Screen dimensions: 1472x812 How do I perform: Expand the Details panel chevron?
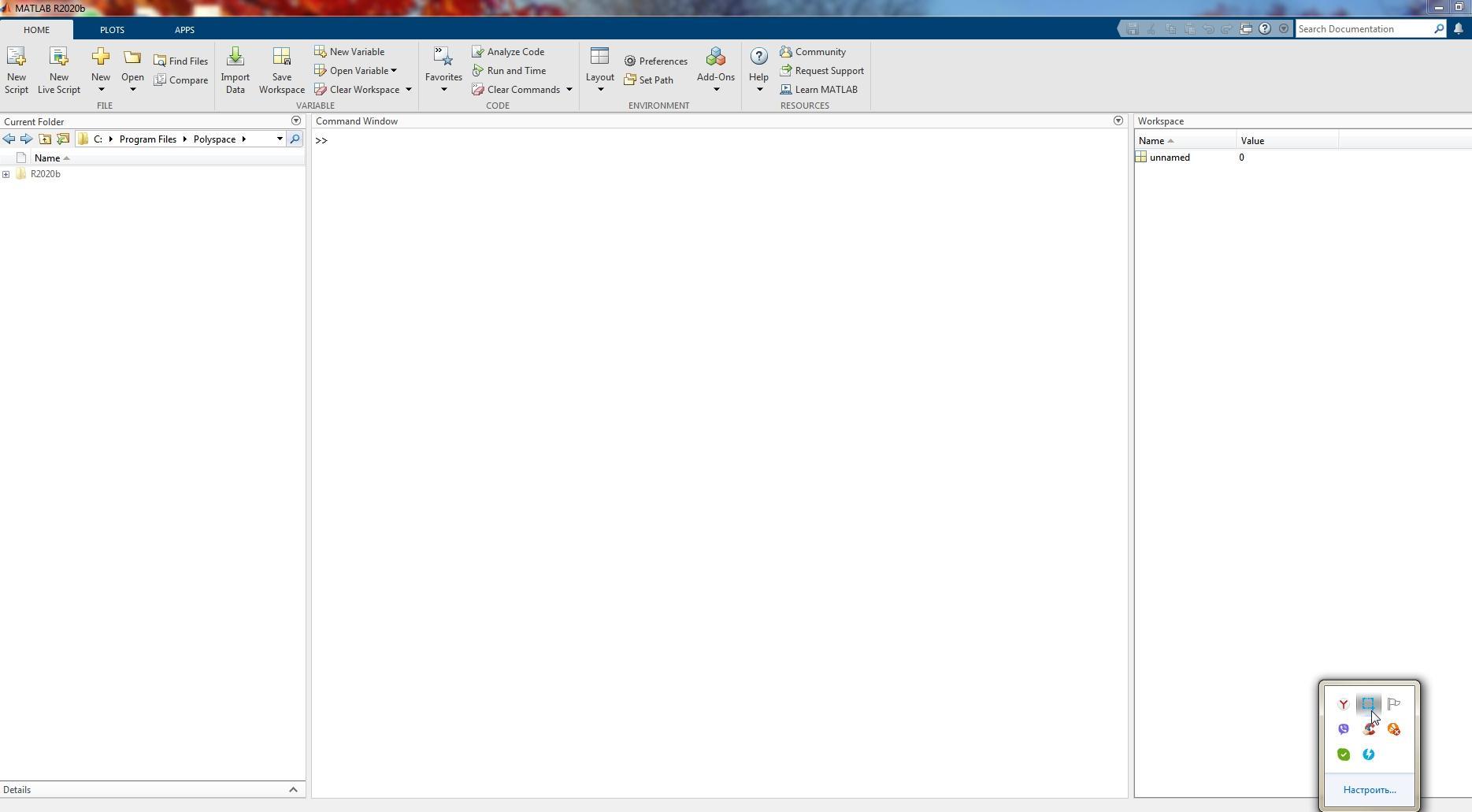pos(293,790)
